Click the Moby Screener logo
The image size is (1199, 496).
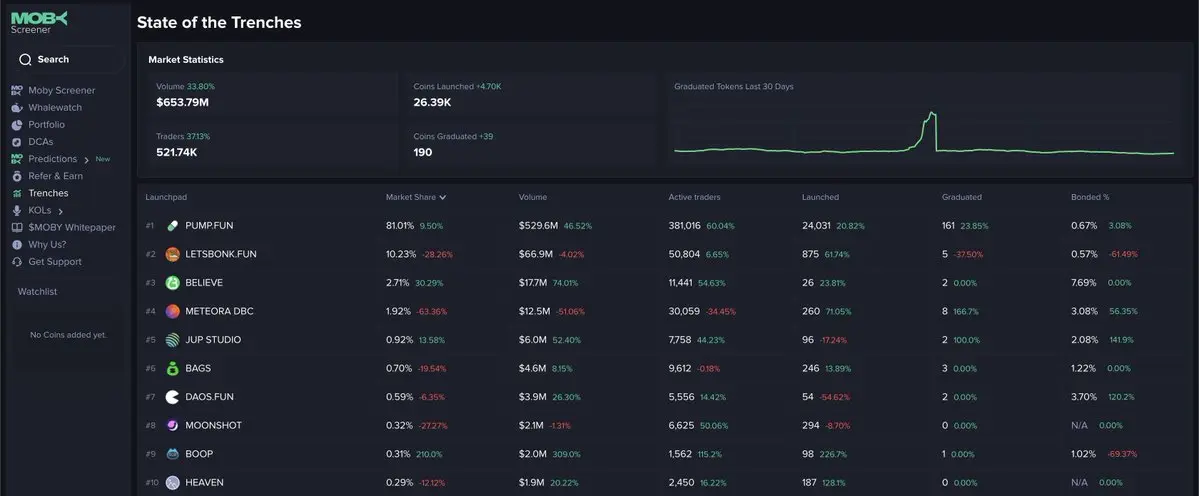point(39,22)
